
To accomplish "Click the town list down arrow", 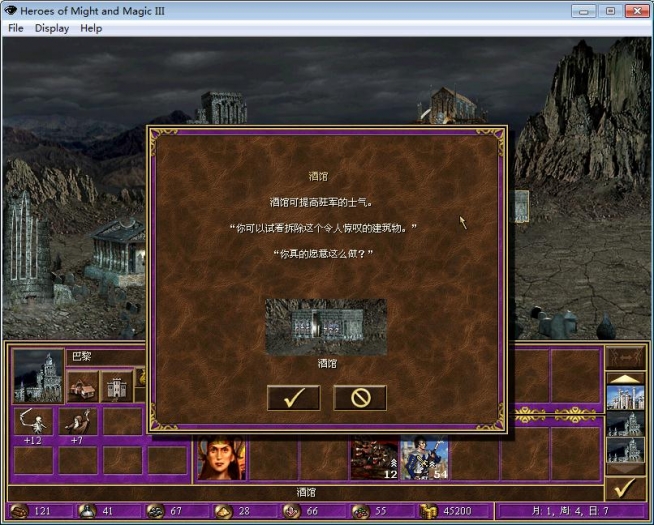I will [x=625, y=469].
